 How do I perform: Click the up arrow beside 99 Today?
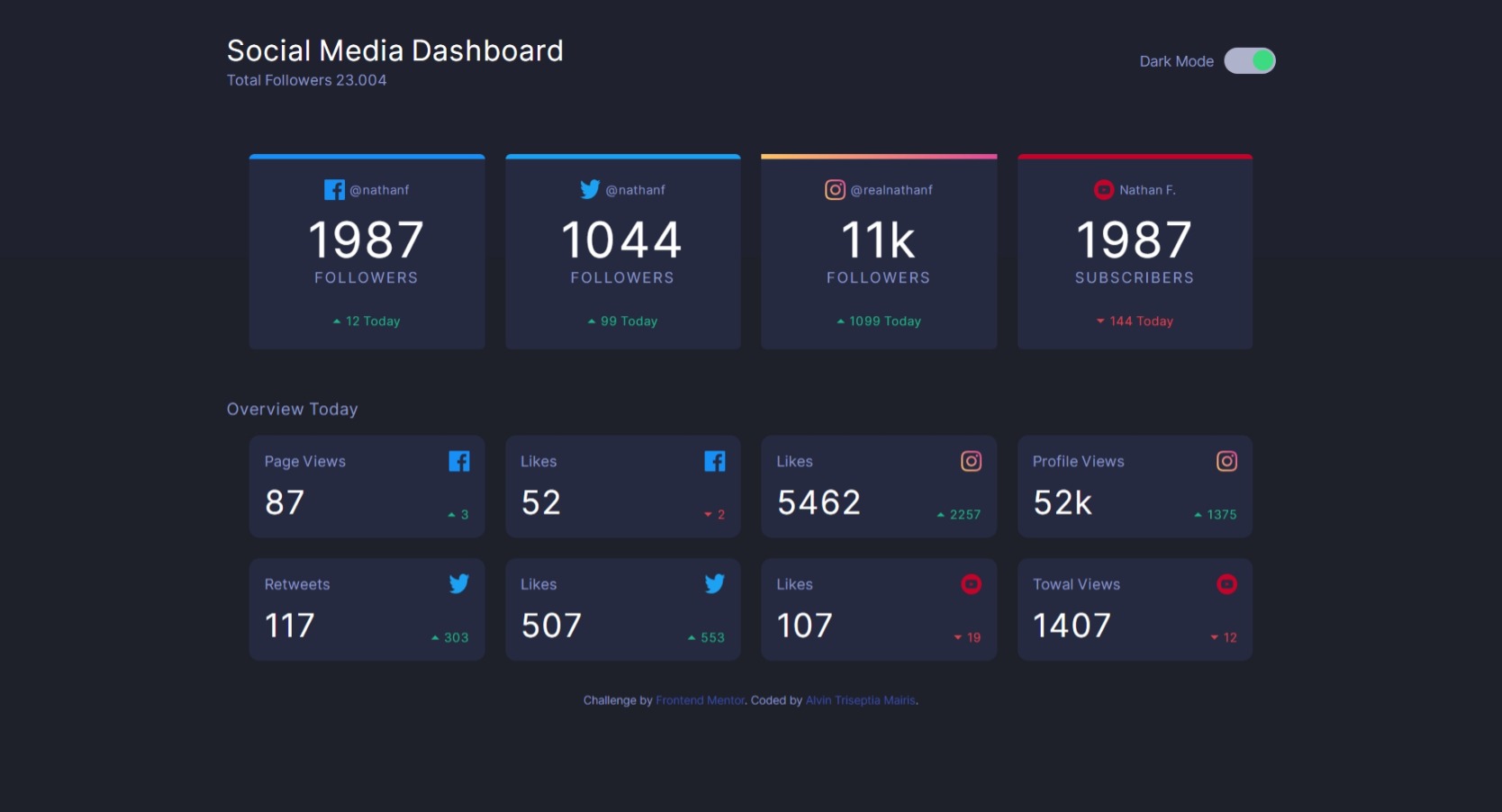pos(592,321)
